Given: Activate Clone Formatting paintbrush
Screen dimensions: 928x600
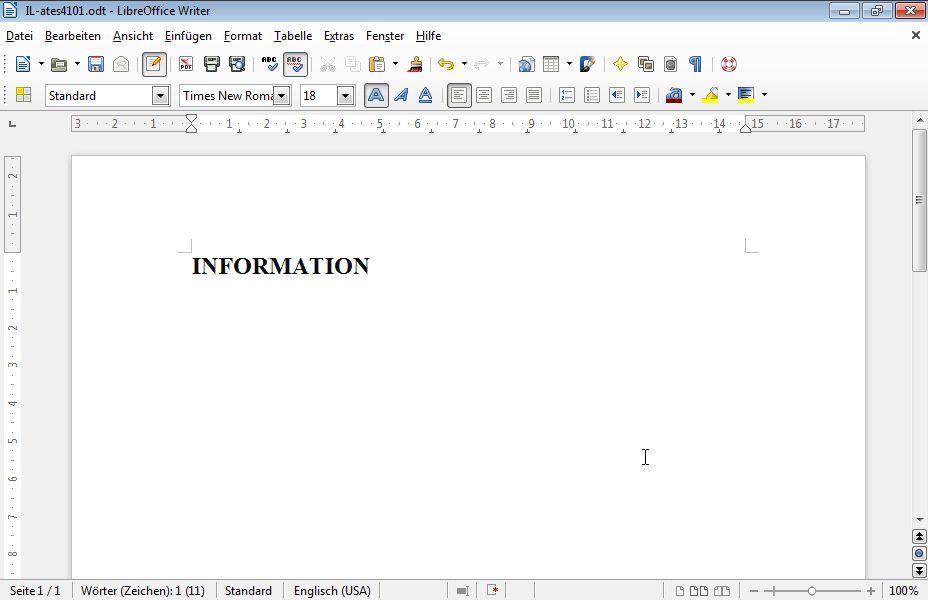Looking at the screenshot, I should pyautogui.click(x=415, y=64).
